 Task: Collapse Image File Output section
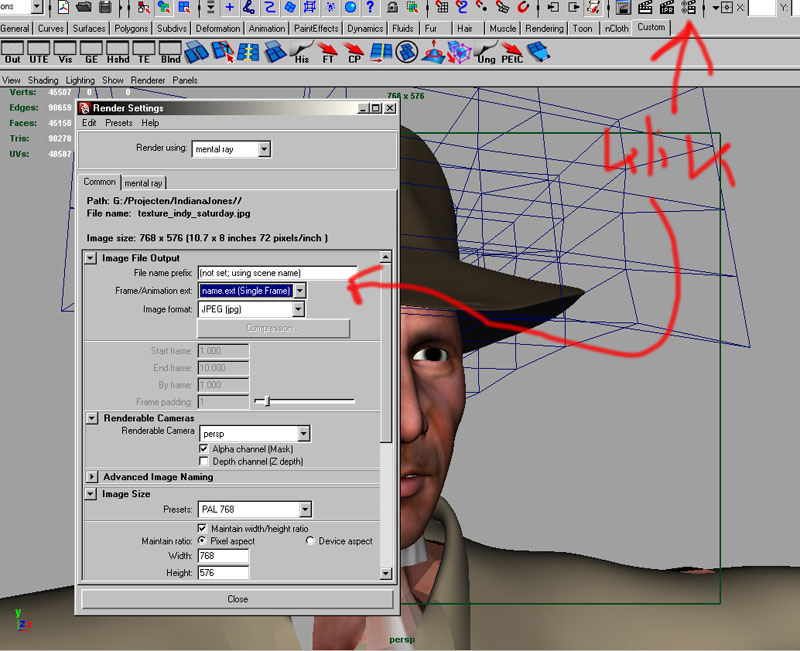(90, 258)
